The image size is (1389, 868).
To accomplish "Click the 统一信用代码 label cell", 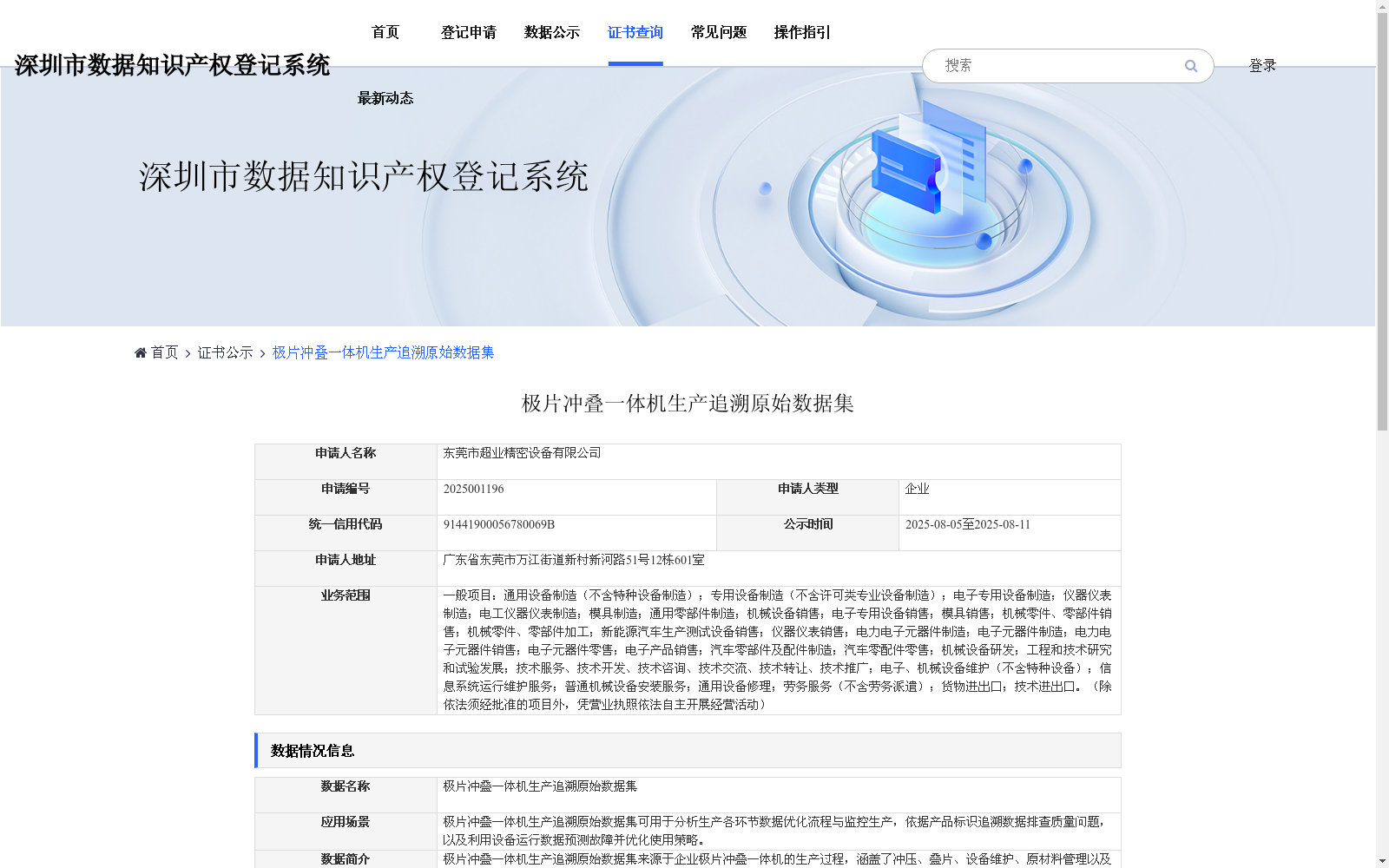I will click(346, 533).
